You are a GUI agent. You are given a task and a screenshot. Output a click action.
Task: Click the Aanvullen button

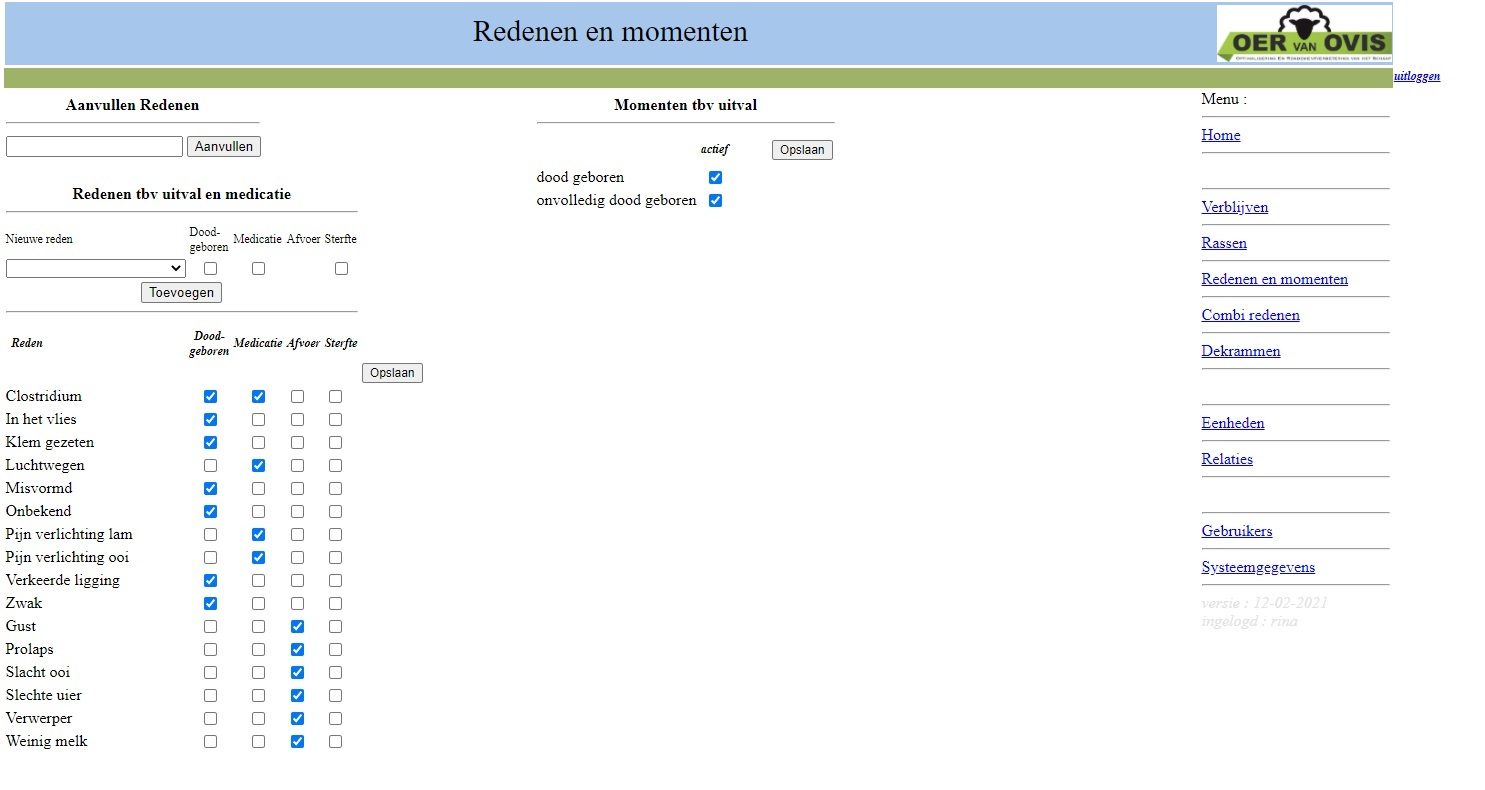[x=223, y=147]
